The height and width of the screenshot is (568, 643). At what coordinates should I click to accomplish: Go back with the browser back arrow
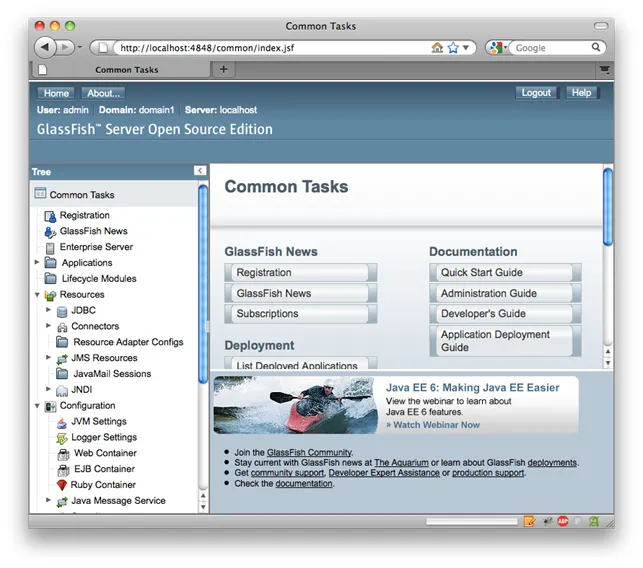[x=45, y=47]
